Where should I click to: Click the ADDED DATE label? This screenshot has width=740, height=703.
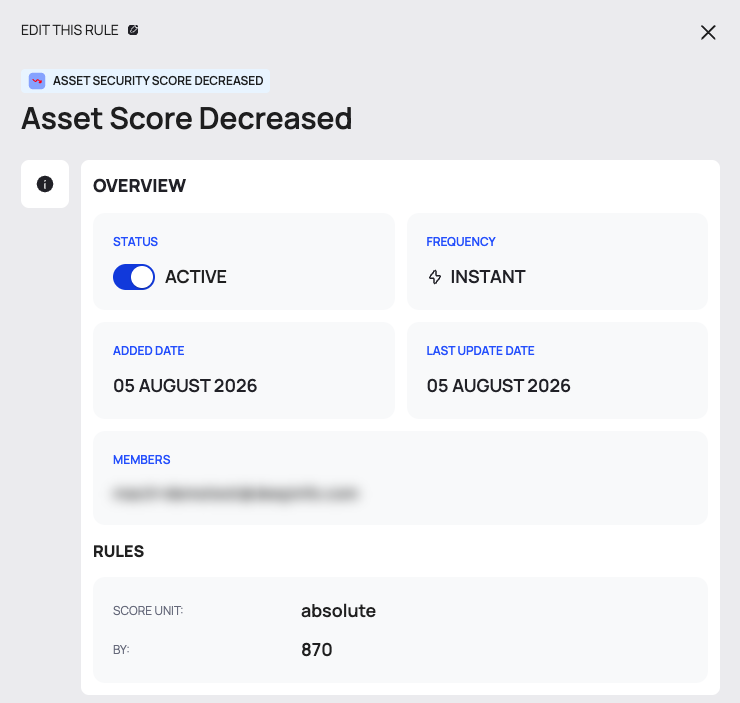point(149,351)
